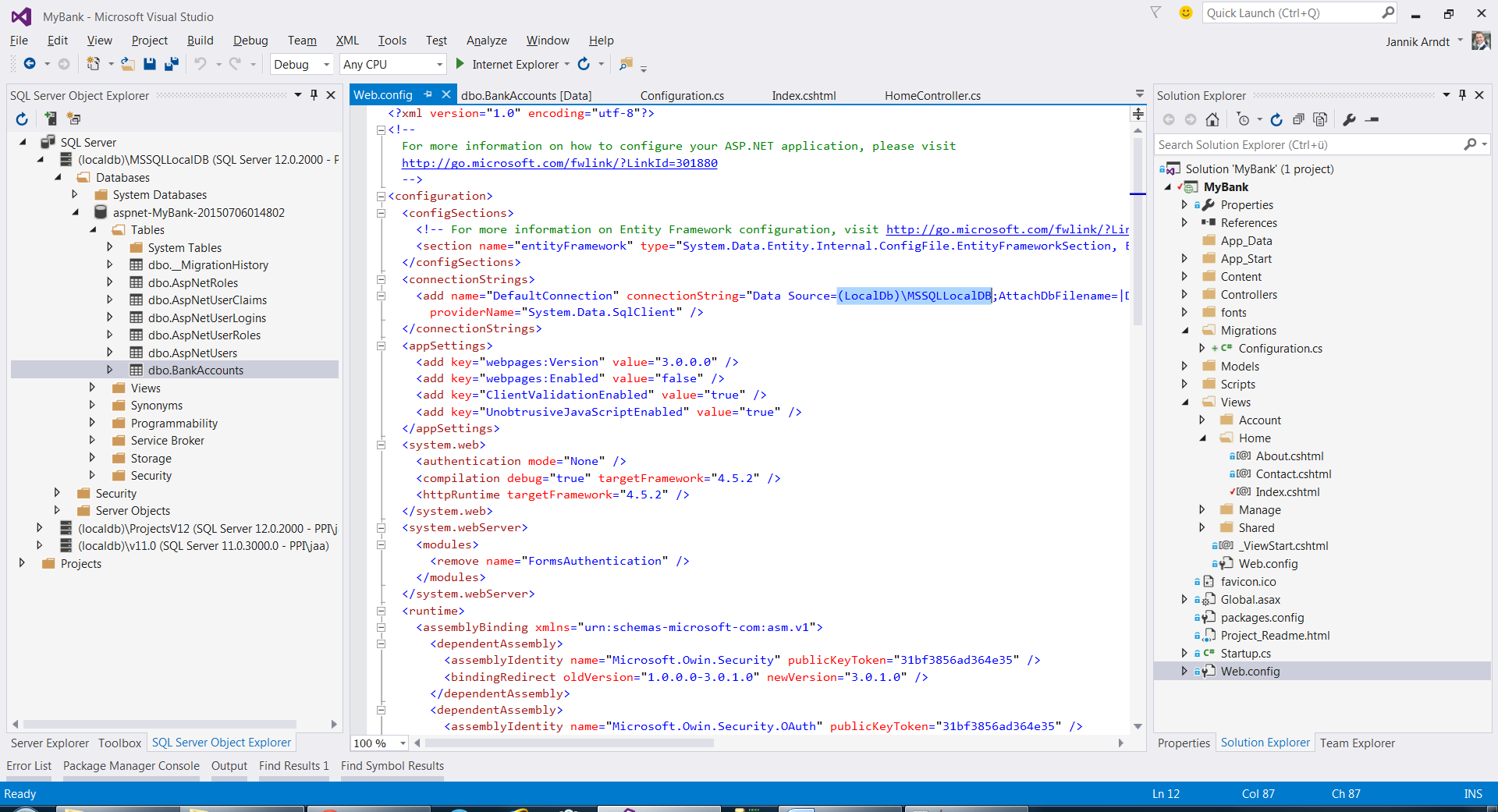Click the Group by Projects icon in SQL Explorer
Viewport: 1498px width, 812px height.
click(74, 119)
